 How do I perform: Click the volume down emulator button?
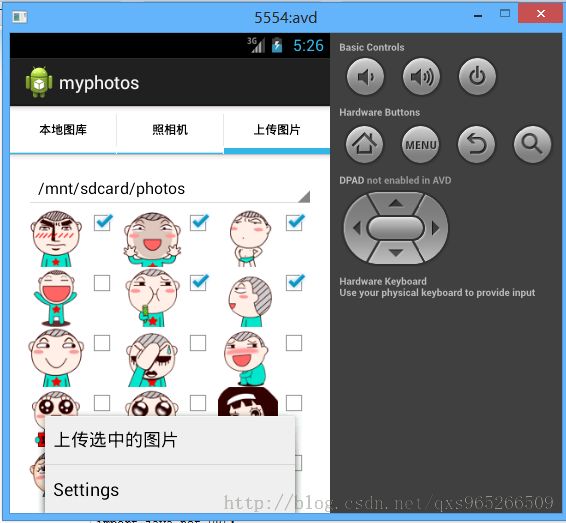365,77
